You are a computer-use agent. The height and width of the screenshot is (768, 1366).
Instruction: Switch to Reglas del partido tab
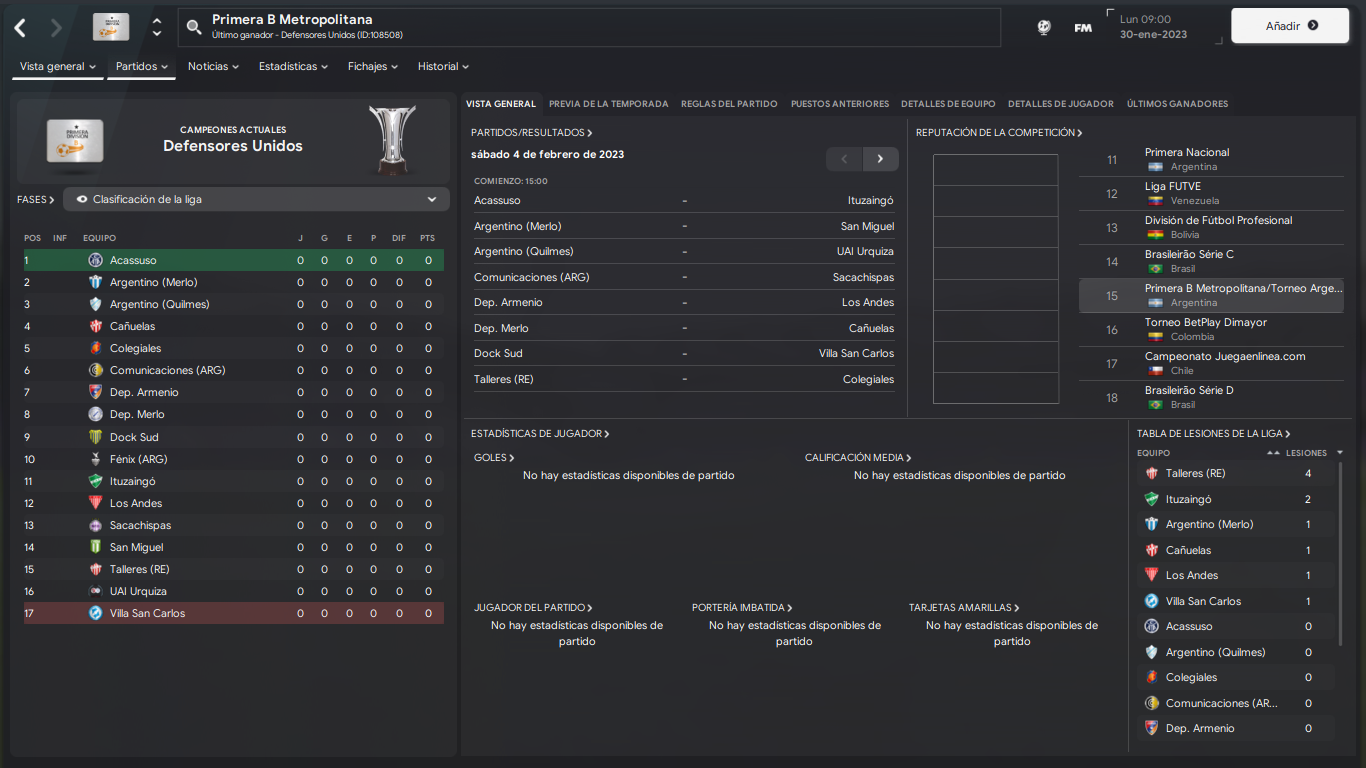tap(729, 104)
